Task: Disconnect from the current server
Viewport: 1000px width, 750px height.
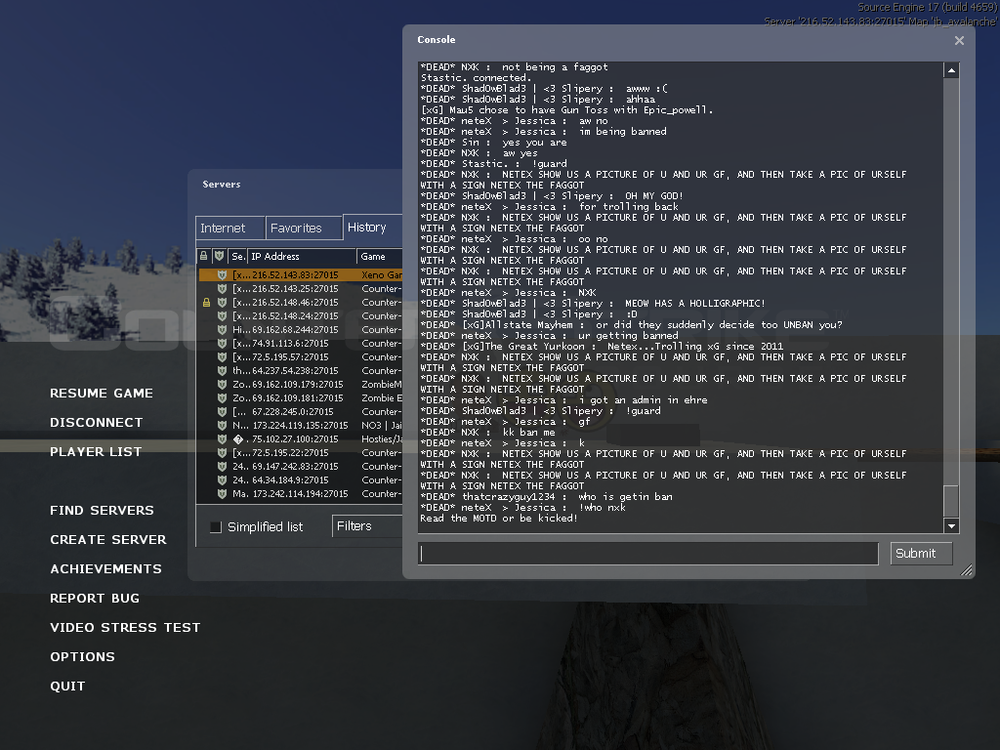Action: point(96,423)
